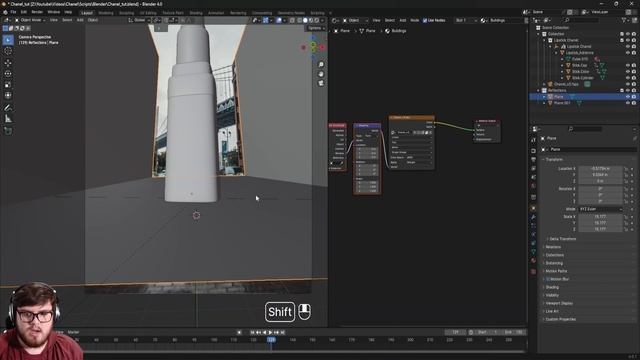Click the viewport pan hand icon

(321, 74)
